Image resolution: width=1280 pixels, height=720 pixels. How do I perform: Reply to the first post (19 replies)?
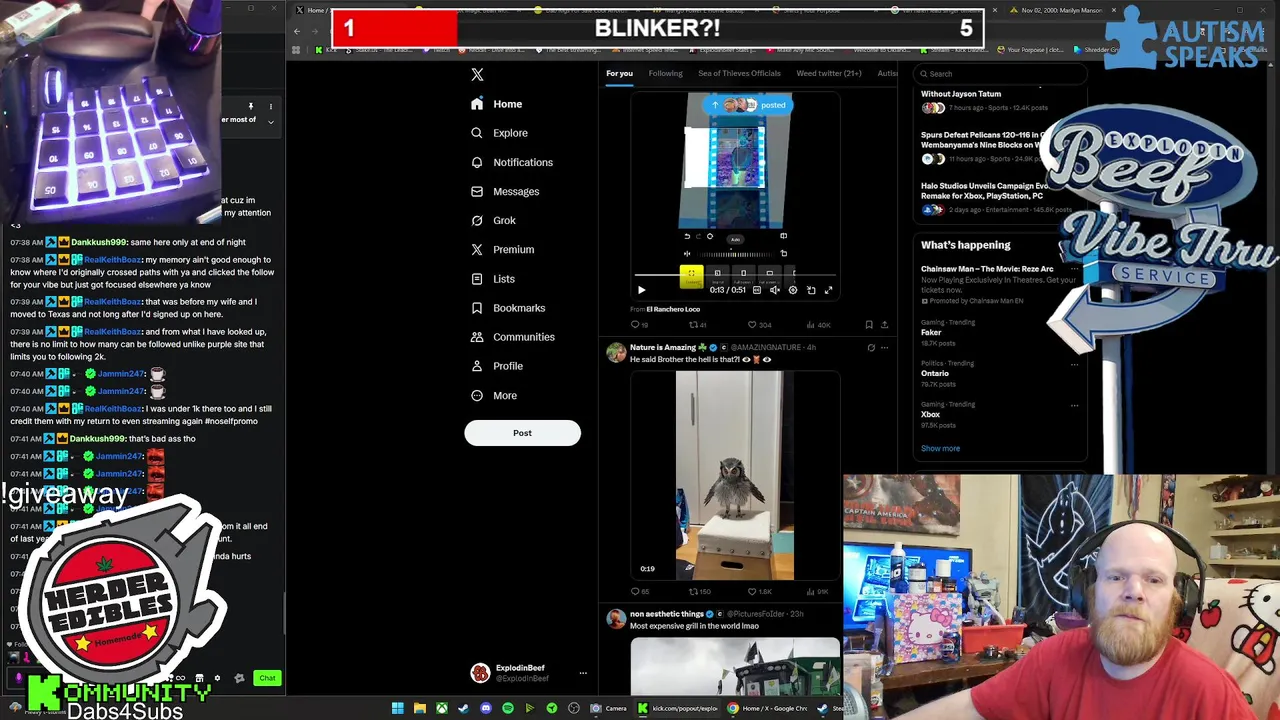639,325
